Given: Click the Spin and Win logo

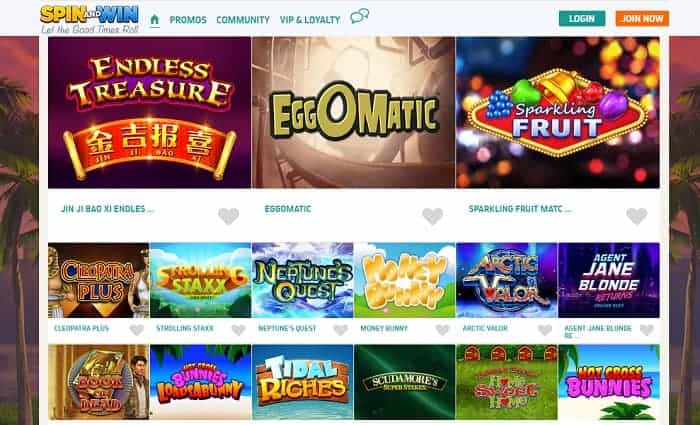Looking at the screenshot, I should pos(89,19).
